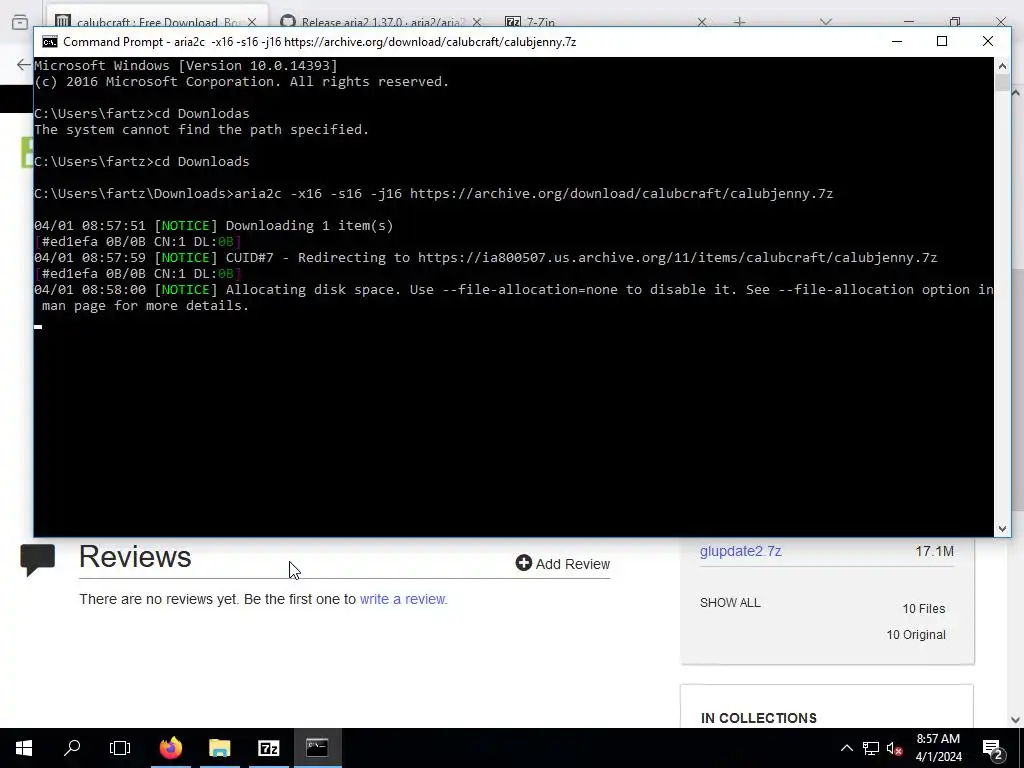Switch to Release aria2 1.37.0 tab
1024x768 pixels.
[x=382, y=22]
